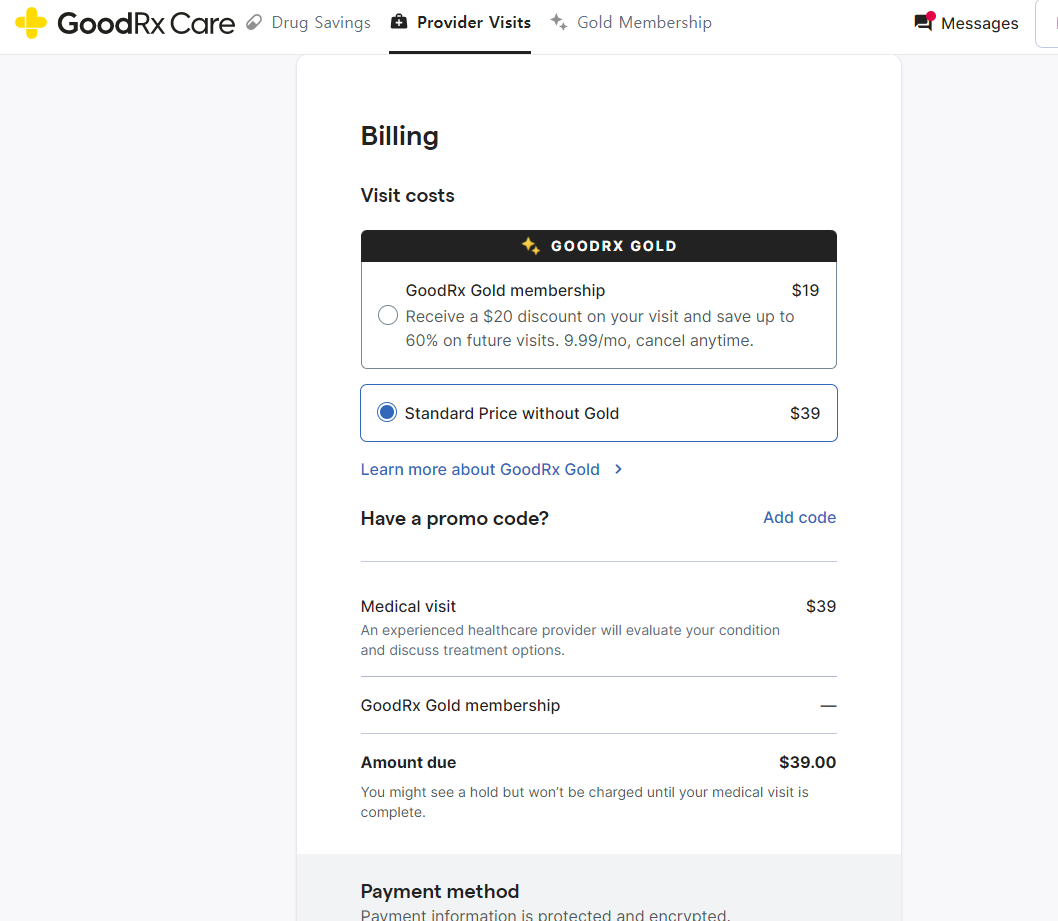The height and width of the screenshot is (921, 1058).
Task: Click Add code for promo code
Action: point(799,517)
